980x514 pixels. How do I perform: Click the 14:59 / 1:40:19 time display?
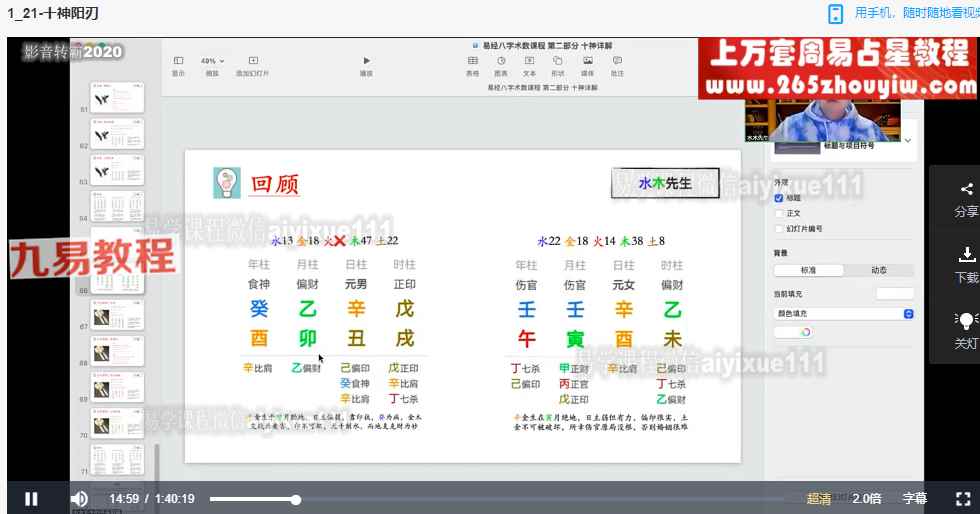click(152, 498)
